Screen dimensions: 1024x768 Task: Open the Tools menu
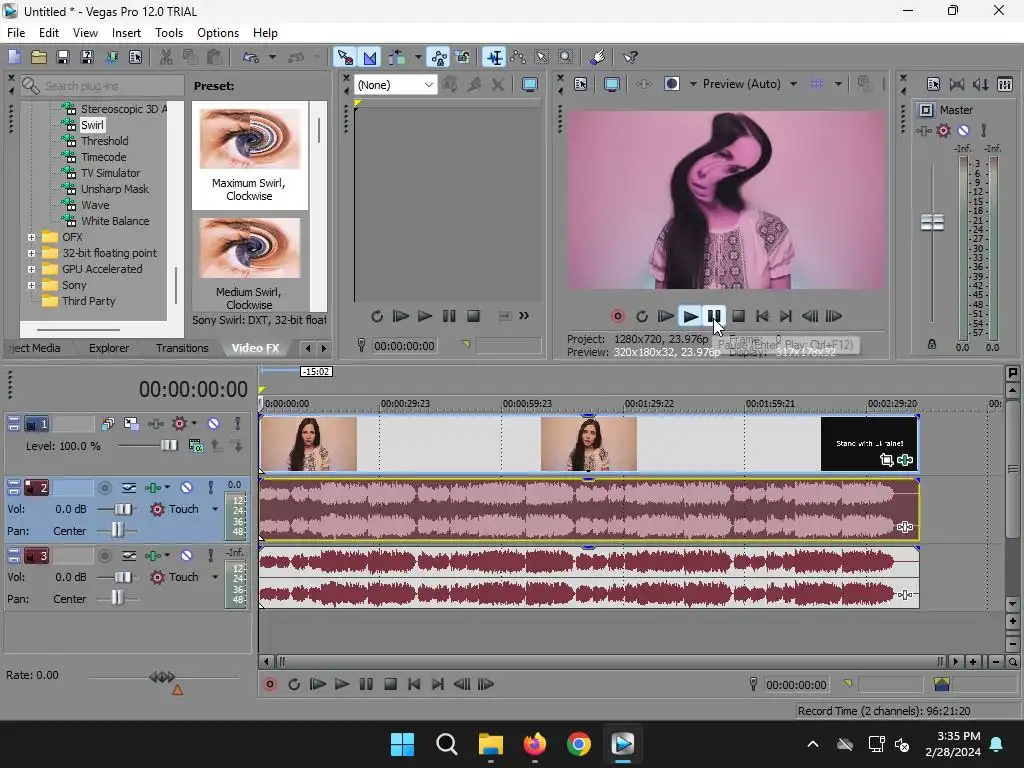click(168, 33)
